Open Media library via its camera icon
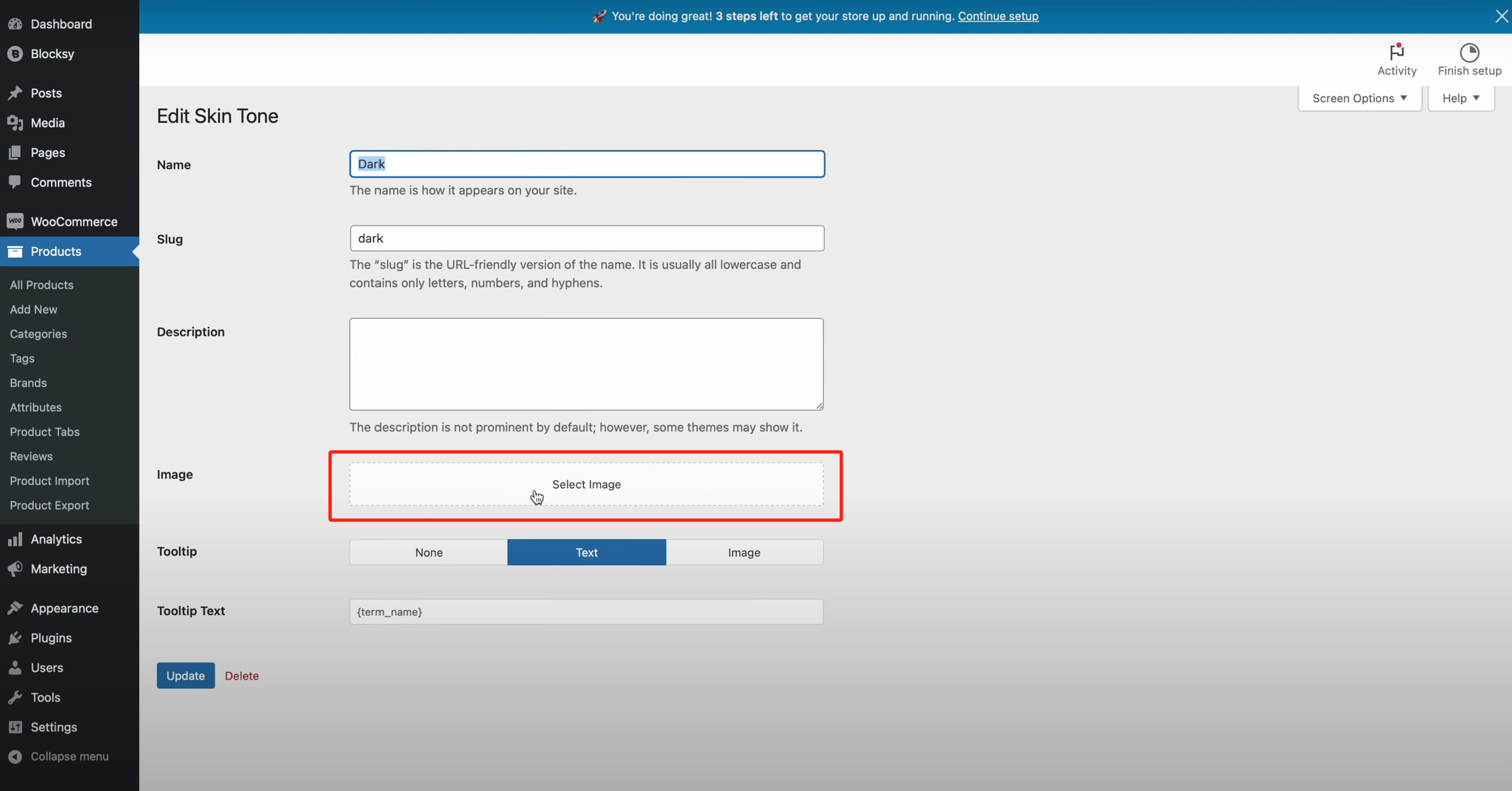1512x791 pixels. [x=15, y=123]
